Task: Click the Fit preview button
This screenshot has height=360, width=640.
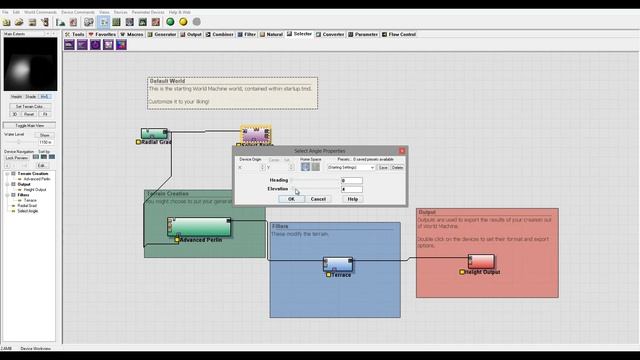Action: coord(45,114)
